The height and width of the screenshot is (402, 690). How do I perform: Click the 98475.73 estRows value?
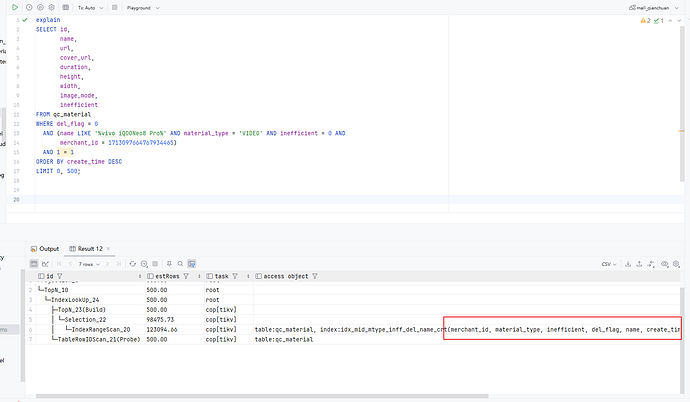(x=160, y=320)
